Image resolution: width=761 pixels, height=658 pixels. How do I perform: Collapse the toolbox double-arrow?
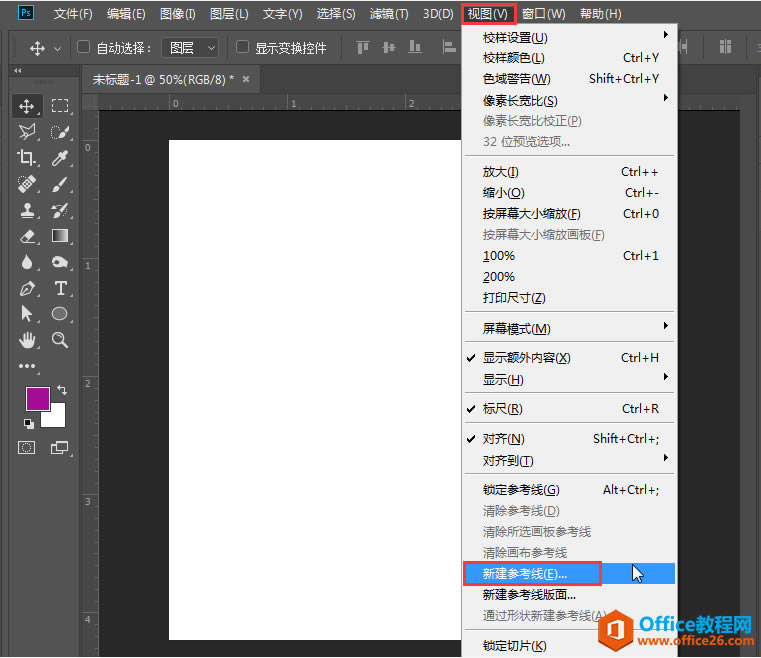coord(18,71)
